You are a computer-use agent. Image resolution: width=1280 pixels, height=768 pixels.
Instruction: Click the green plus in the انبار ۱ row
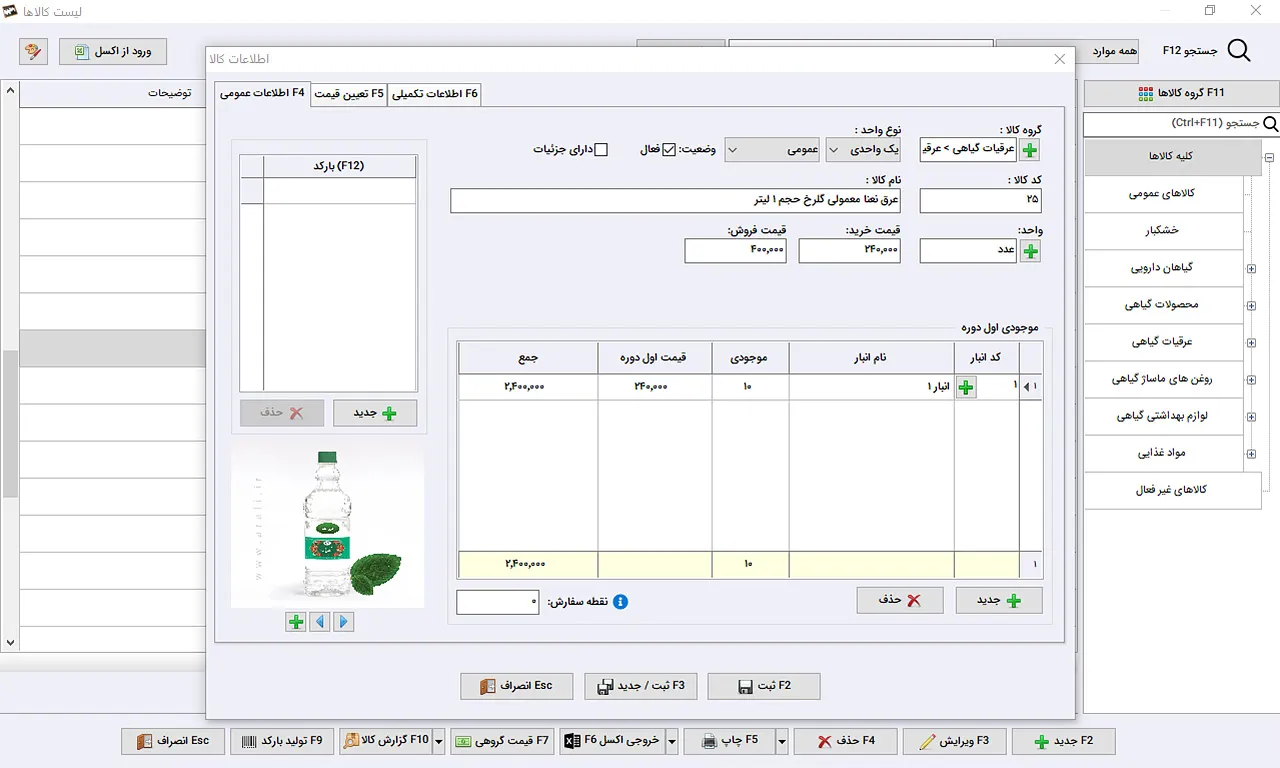coord(966,387)
